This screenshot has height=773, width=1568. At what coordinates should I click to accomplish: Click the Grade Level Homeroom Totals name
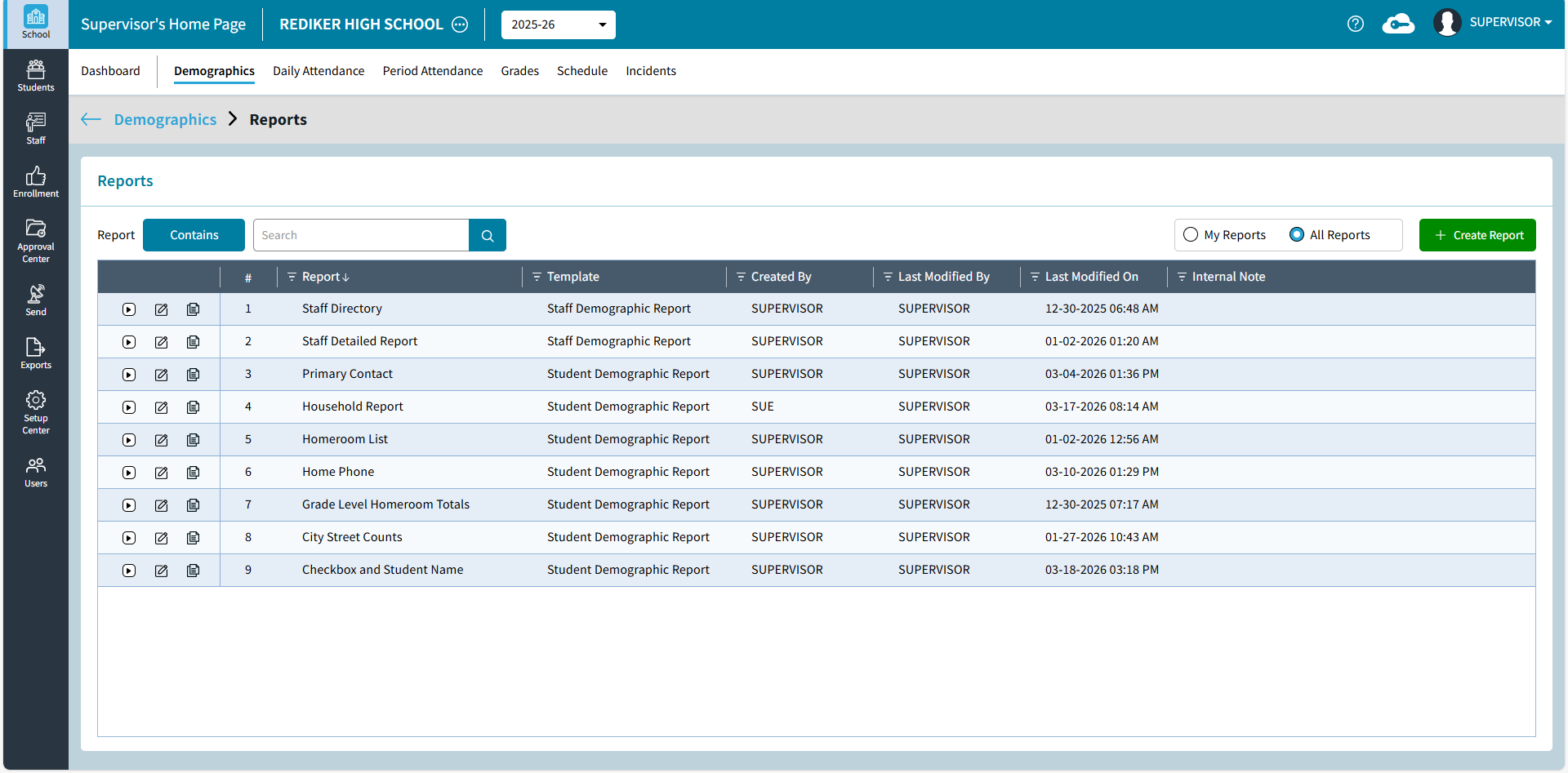click(x=385, y=504)
